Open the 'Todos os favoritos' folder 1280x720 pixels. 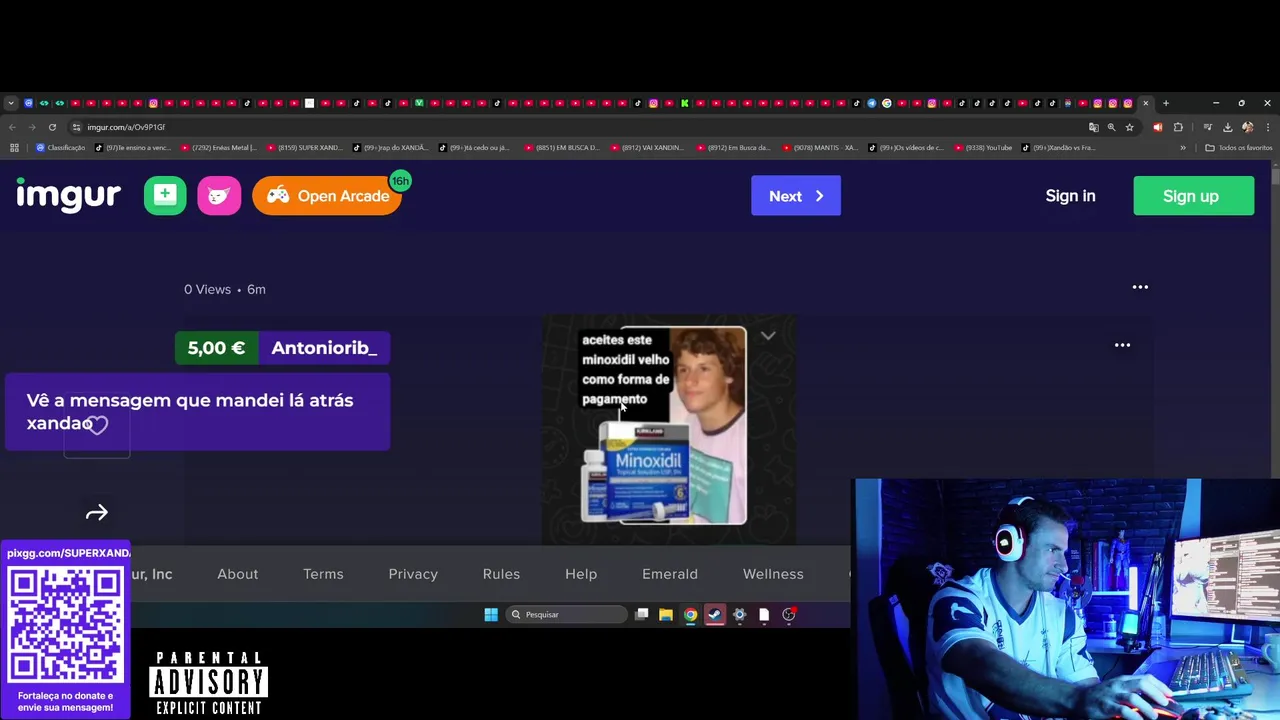tap(1239, 148)
